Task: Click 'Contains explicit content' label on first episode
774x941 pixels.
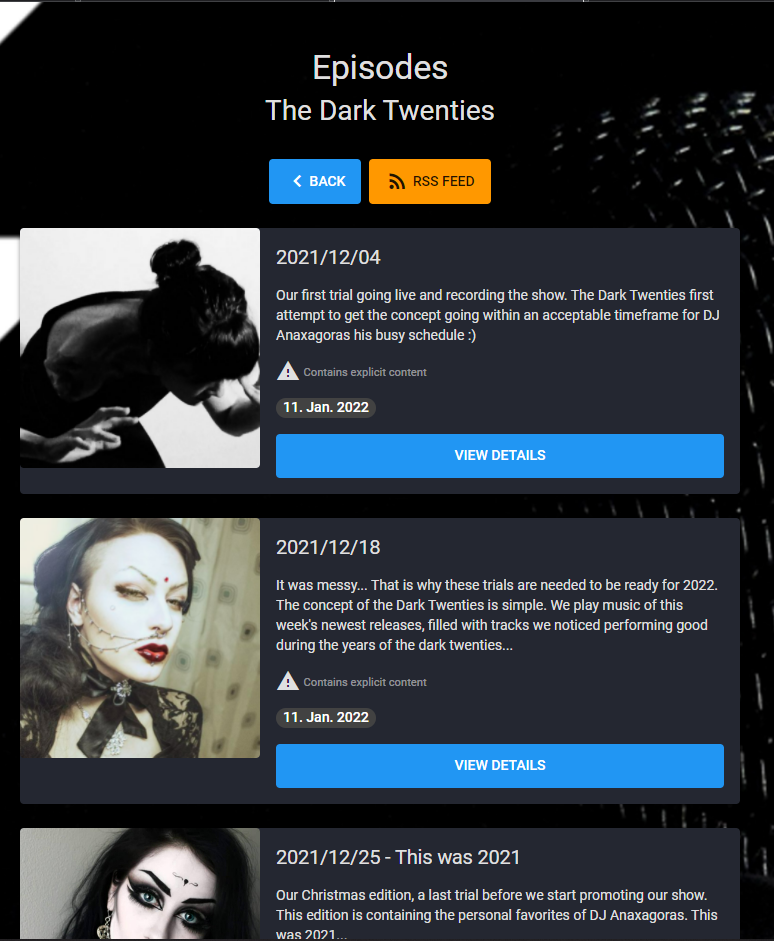Action: [x=365, y=372]
